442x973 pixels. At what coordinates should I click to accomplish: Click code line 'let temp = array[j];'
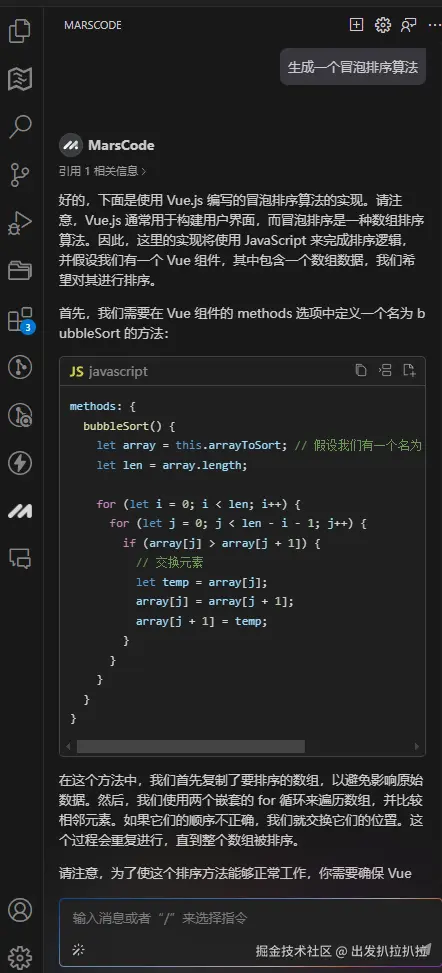pos(201,582)
